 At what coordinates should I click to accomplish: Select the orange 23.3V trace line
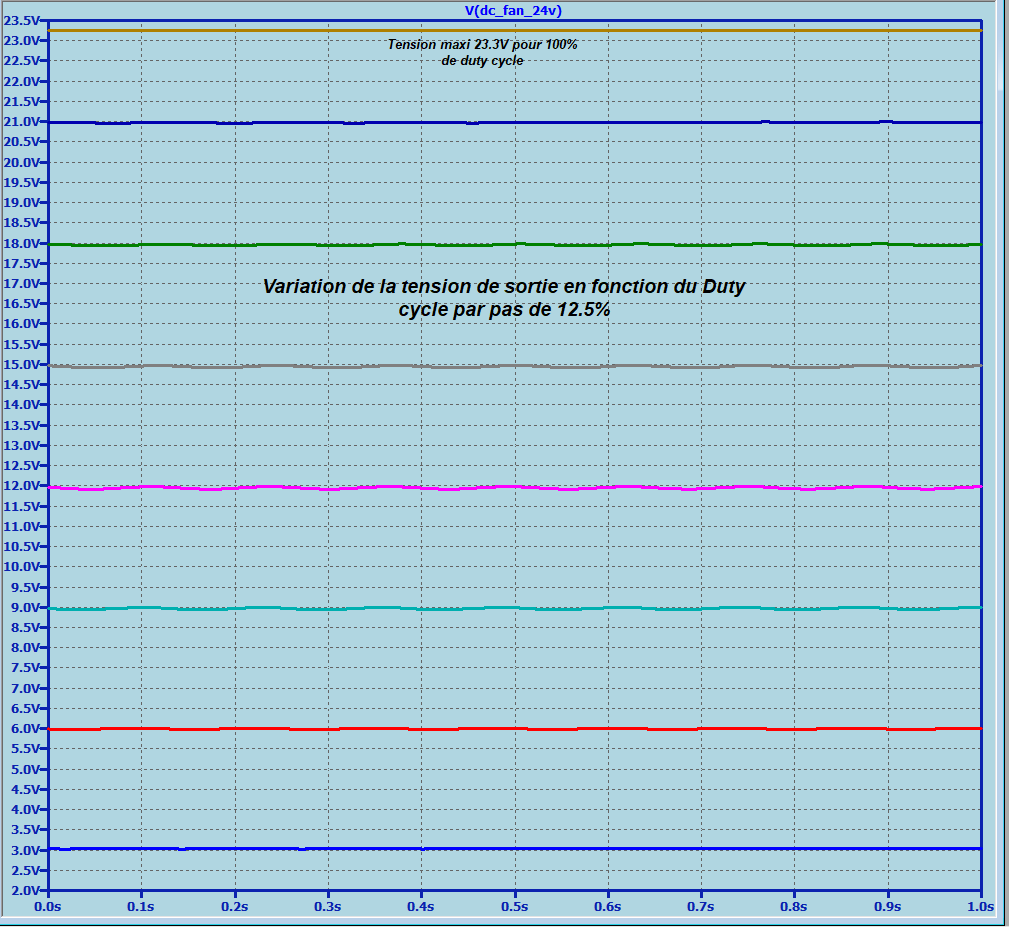515,30
